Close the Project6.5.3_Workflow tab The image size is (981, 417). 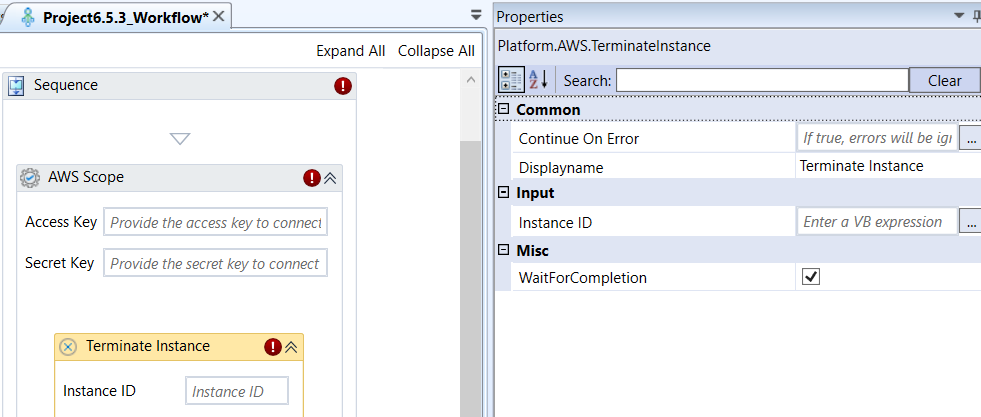click(x=218, y=17)
